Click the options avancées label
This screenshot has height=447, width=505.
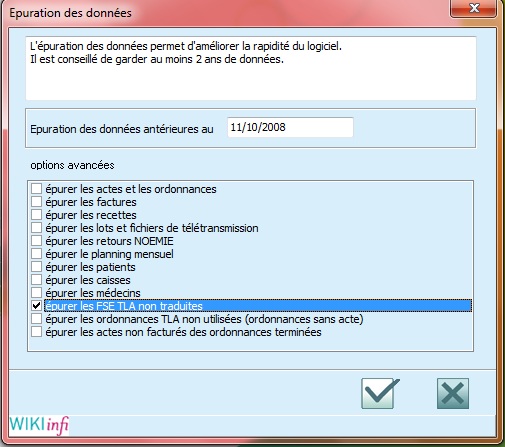tap(72, 165)
